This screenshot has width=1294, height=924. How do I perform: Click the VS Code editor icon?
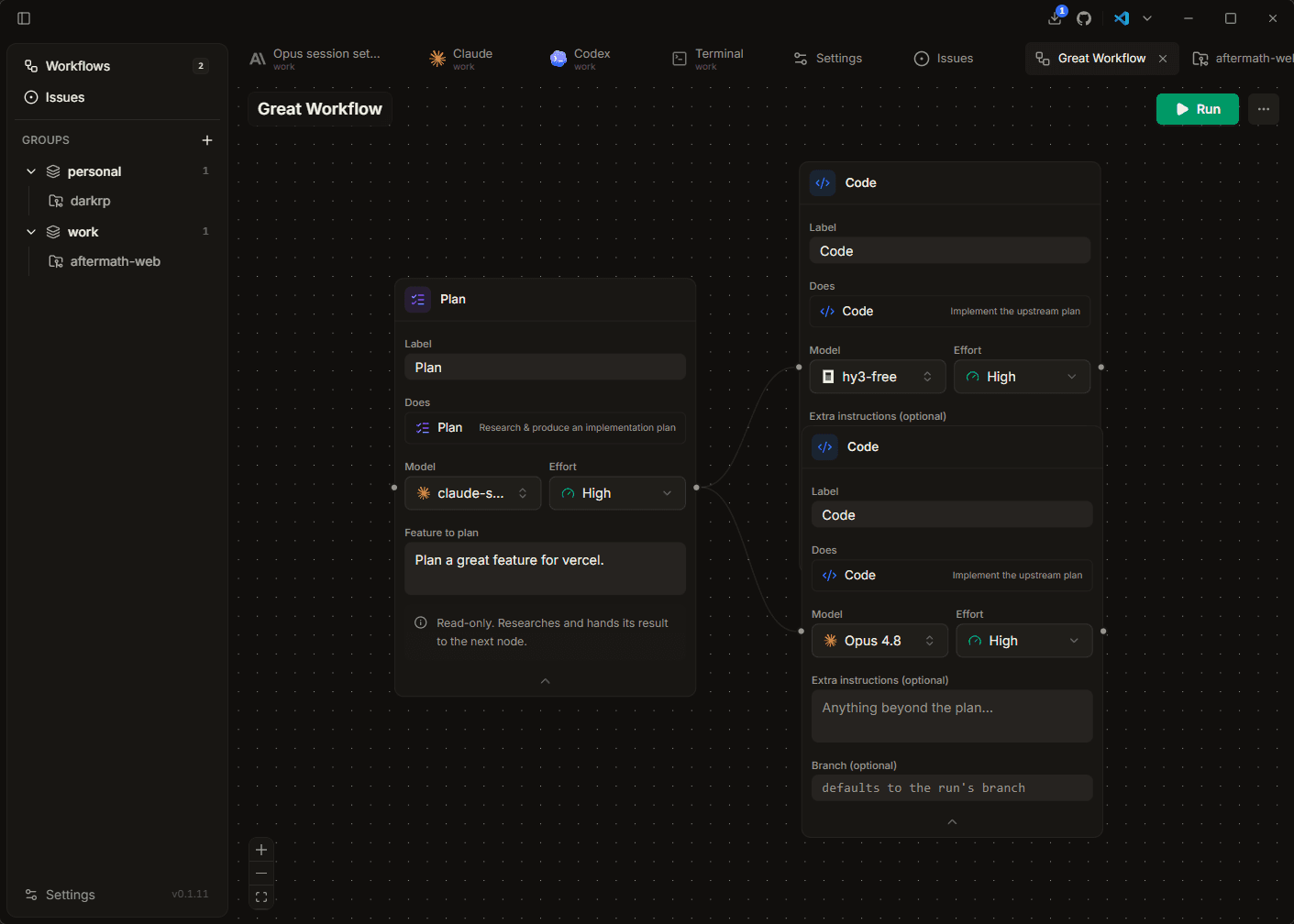1122,18
